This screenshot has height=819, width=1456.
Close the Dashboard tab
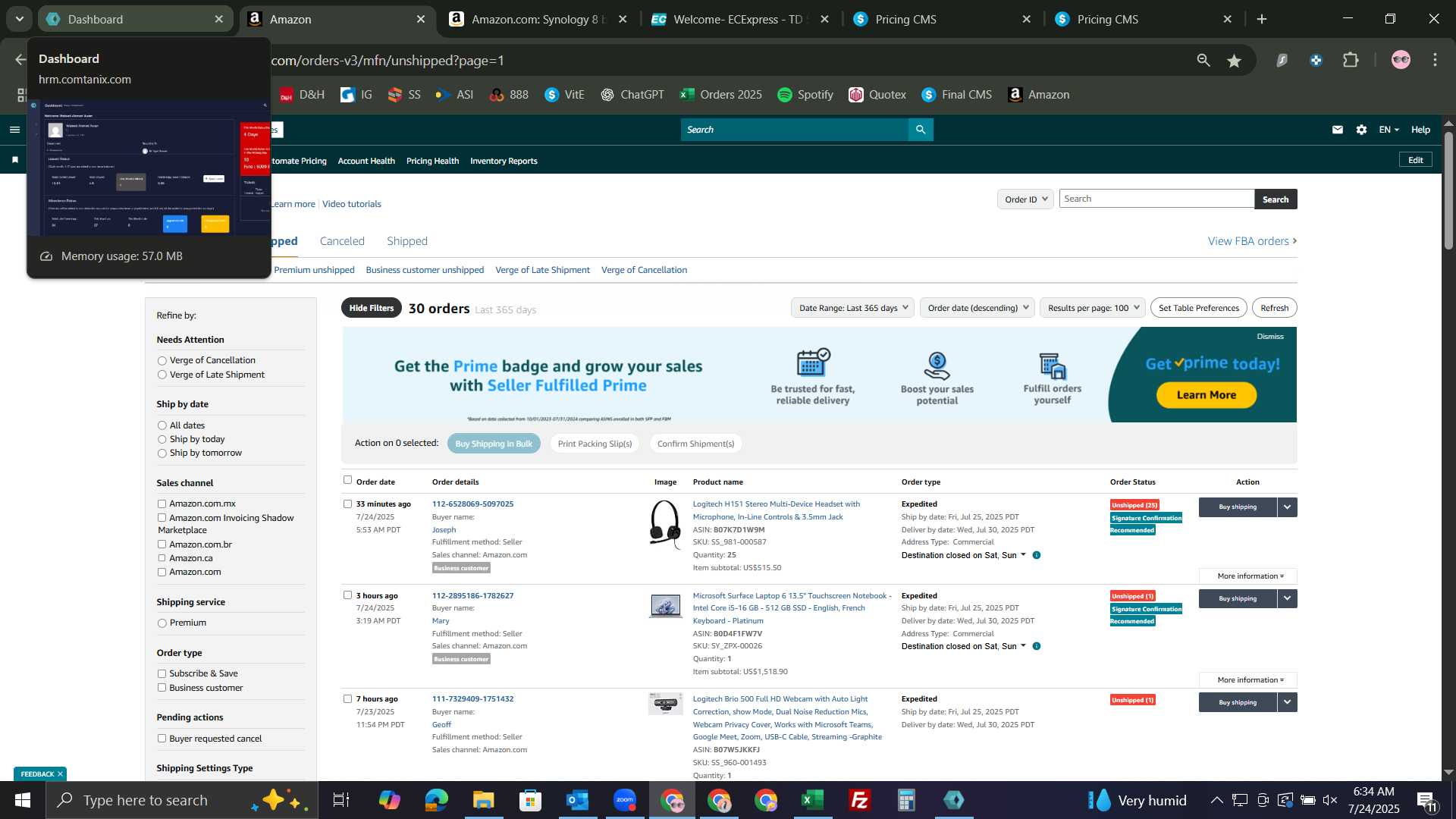point(219,19)
